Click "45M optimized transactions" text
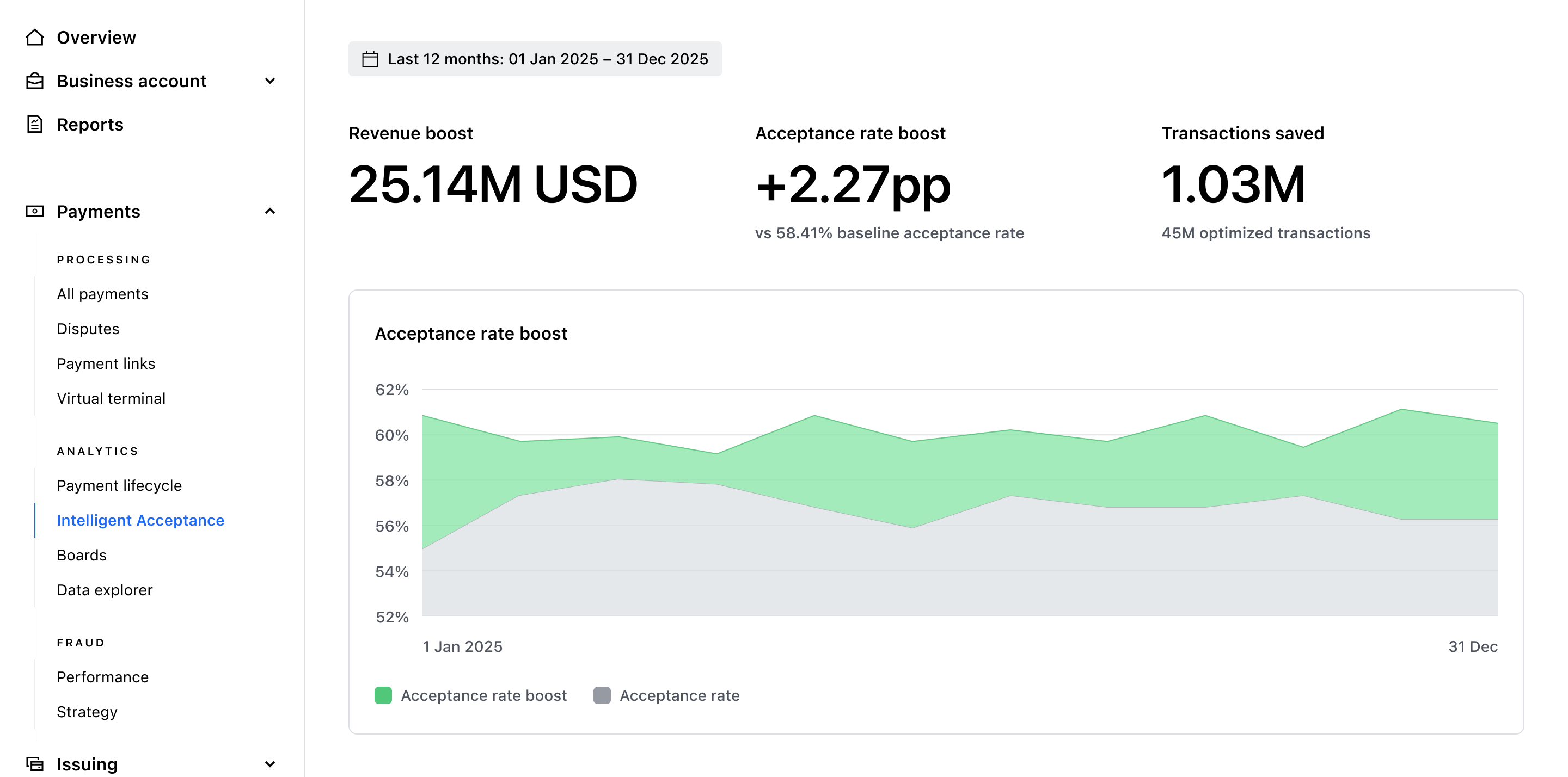The height and width of the screenshot is (777, 1568). pos(1266,233)
